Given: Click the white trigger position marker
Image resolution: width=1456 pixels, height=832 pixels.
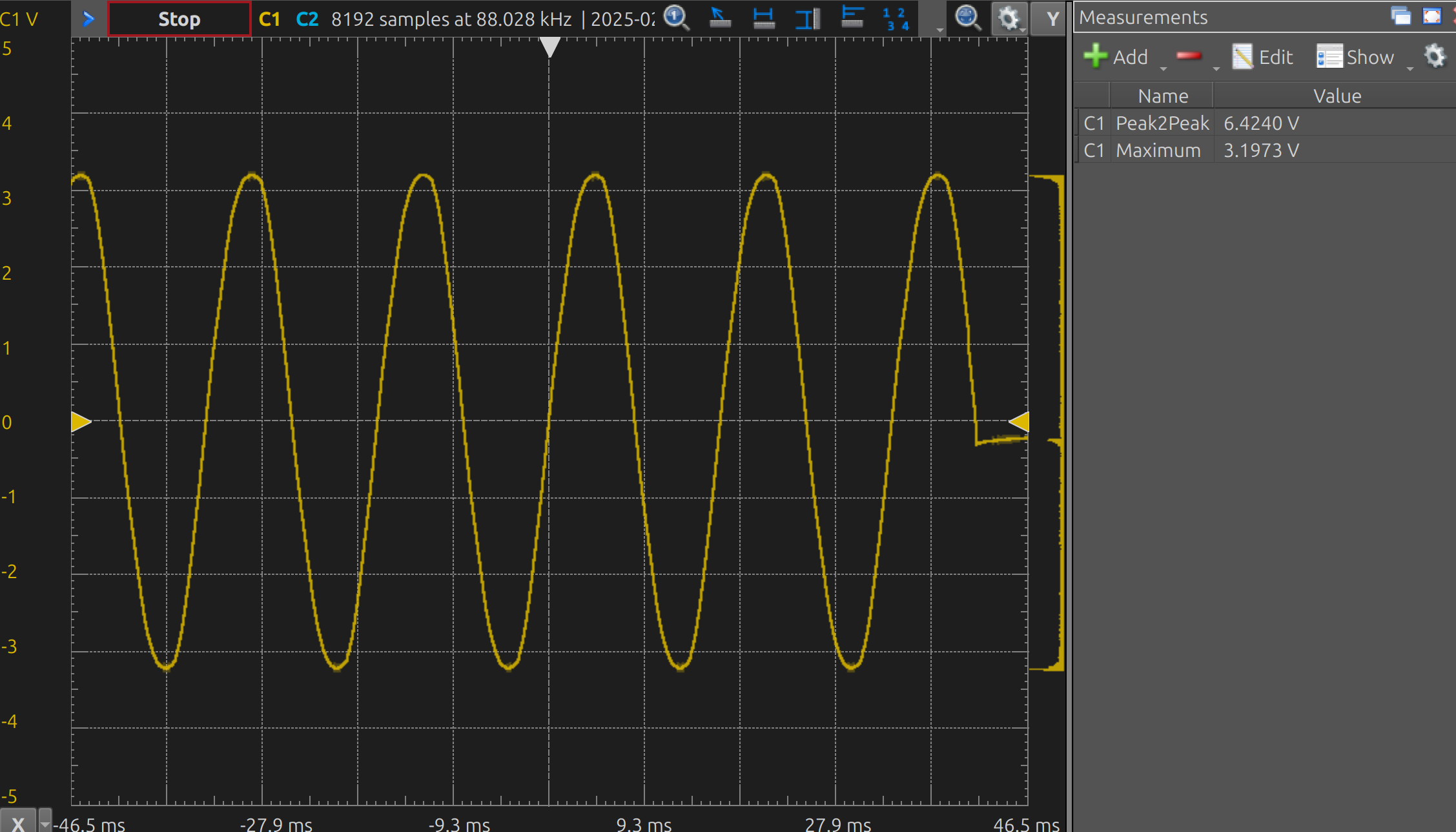Looking at the screenshot, I should tap(549, 47).
